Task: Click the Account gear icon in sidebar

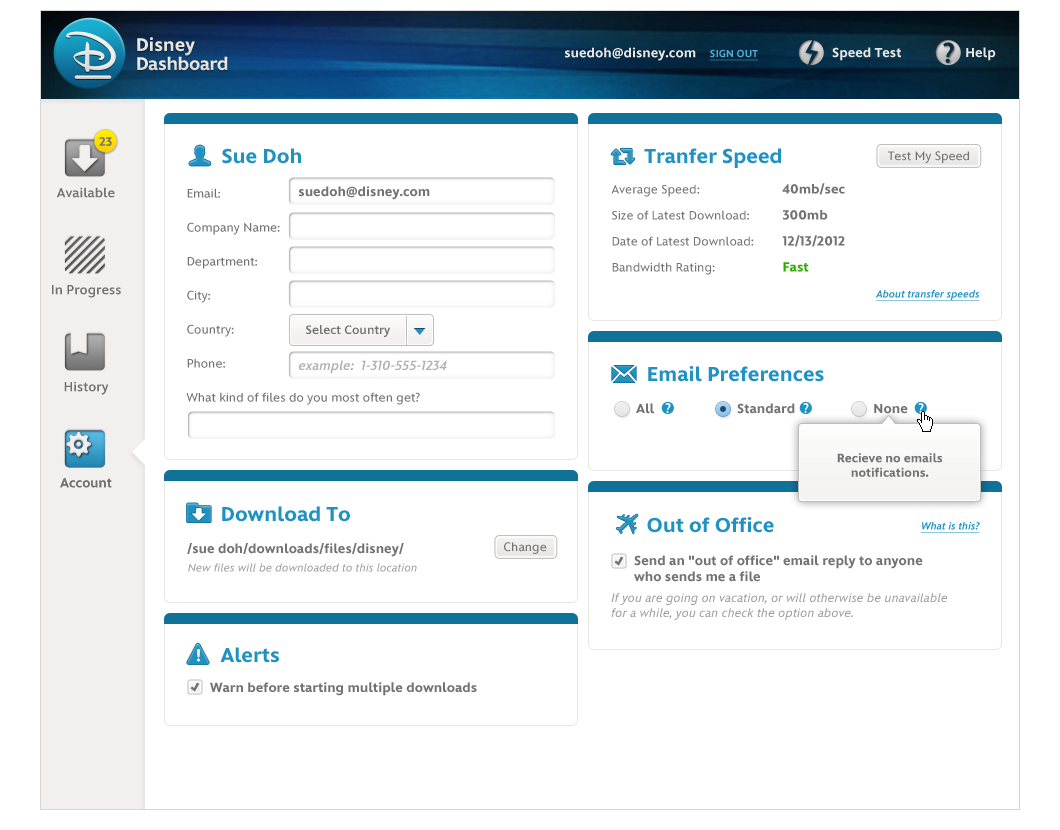Action: (84, 448)
